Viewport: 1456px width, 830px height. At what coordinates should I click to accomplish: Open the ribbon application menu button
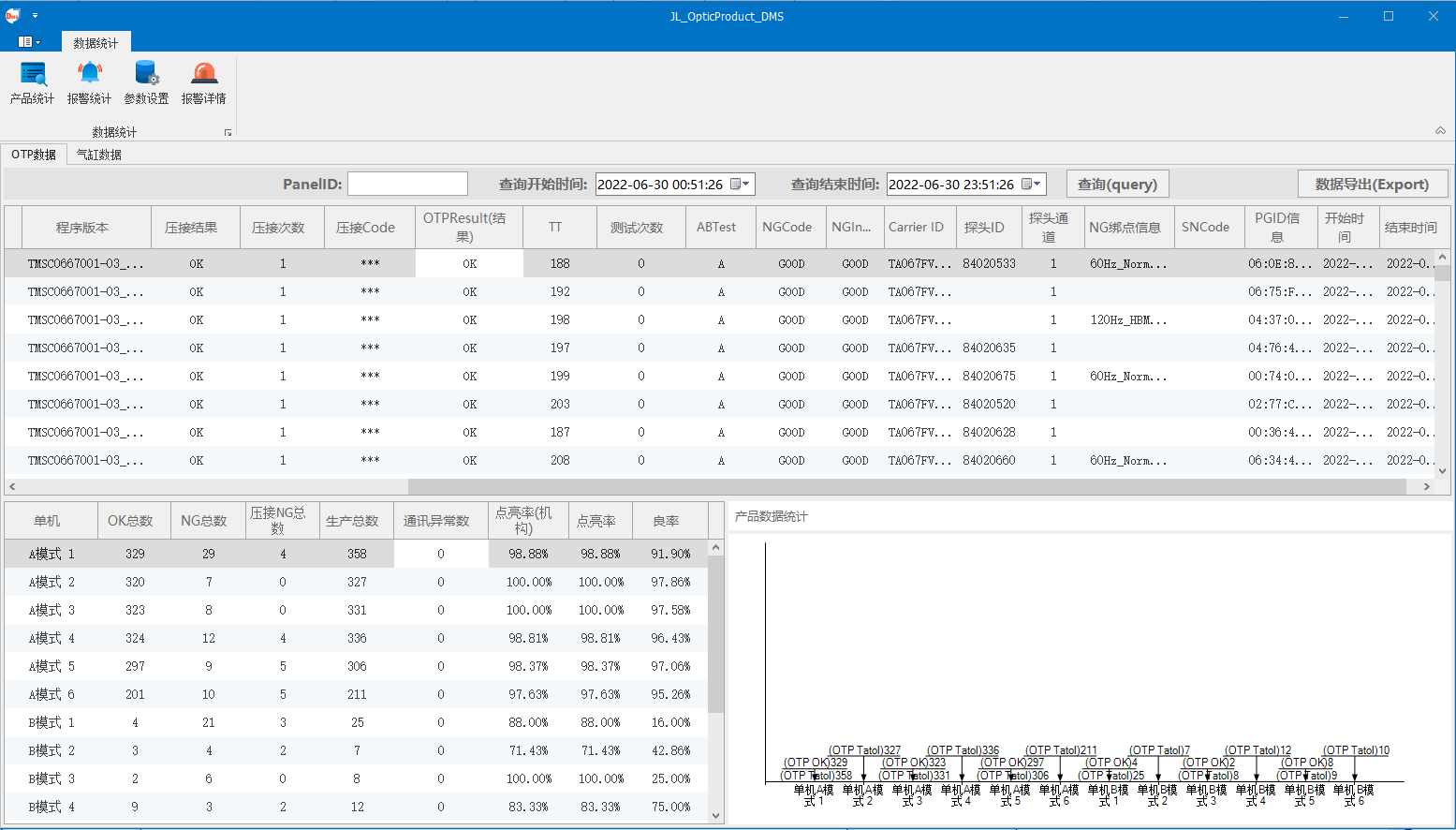[x=28, y=42]
